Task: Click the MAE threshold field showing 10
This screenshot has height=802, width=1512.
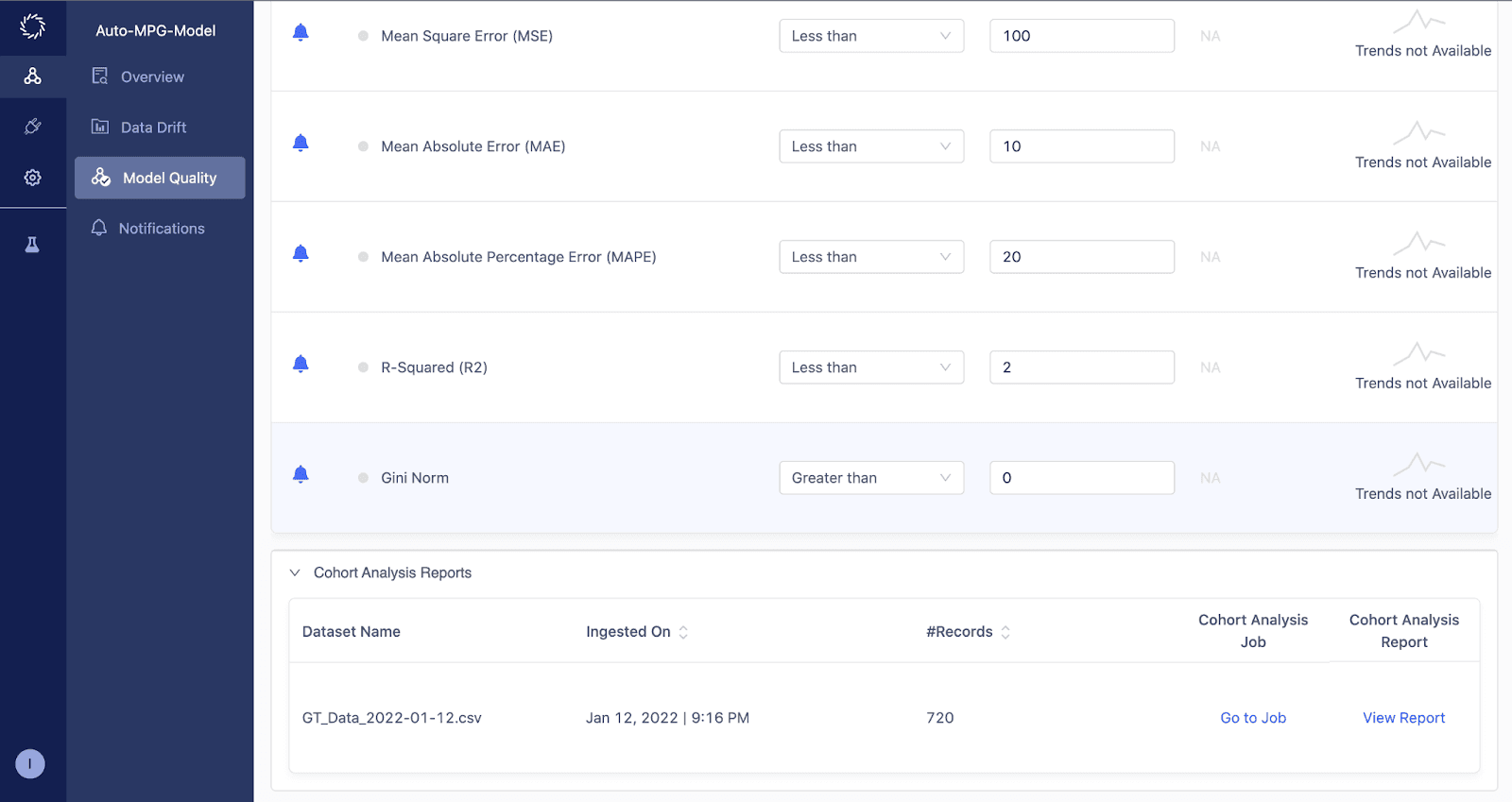Action: (x=1082, y=146)
